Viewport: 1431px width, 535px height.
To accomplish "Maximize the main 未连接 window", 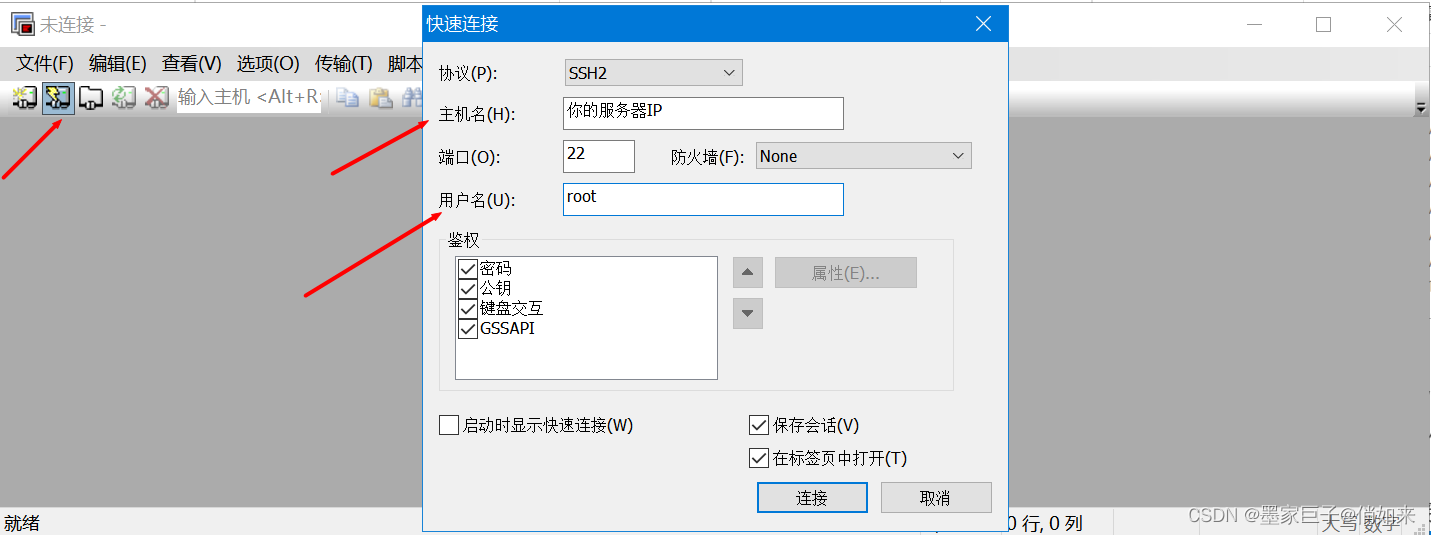I will pyautogui.click(x=1324, y=25).
